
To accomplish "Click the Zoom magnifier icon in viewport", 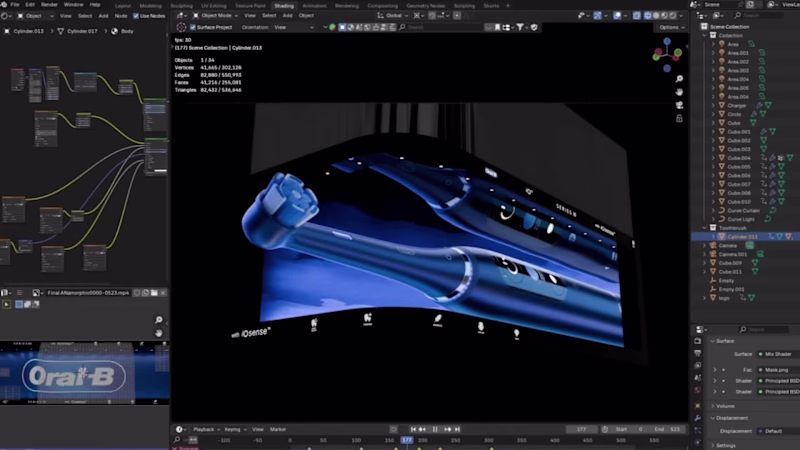I will (679, 79).
